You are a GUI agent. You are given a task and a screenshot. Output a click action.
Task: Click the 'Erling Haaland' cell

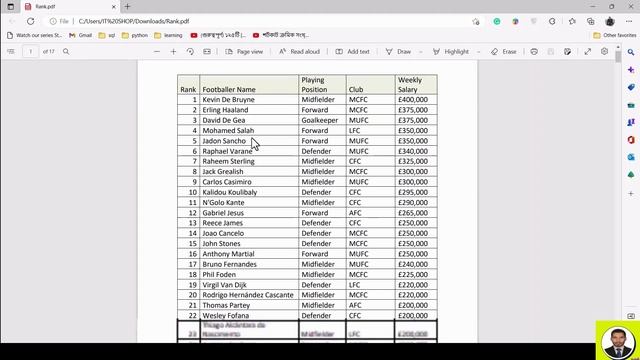(x=249, y=110)
